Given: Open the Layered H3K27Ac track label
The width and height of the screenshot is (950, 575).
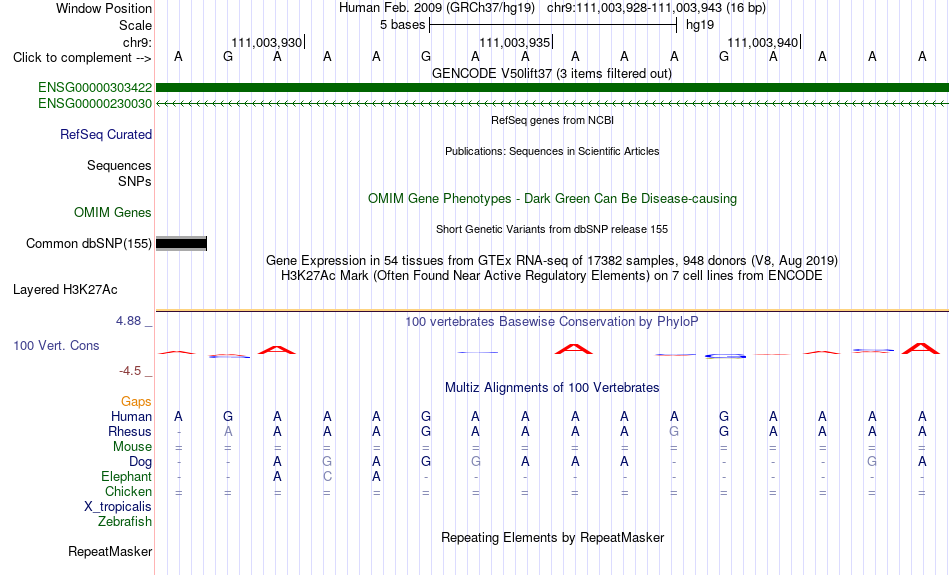Looking at the screenshot, I should pos(65,290).
